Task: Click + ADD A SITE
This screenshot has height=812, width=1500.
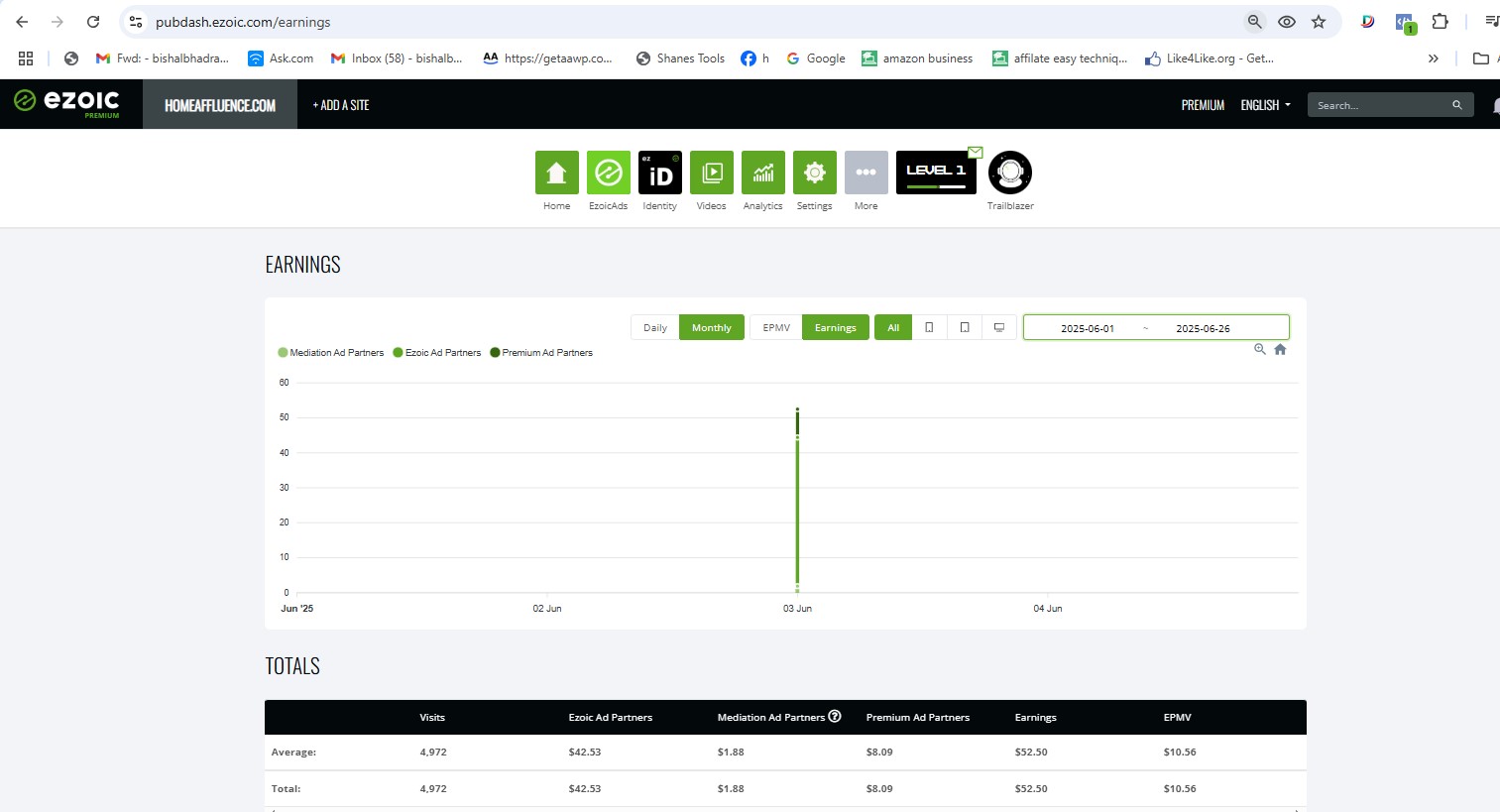Action: 341,105
